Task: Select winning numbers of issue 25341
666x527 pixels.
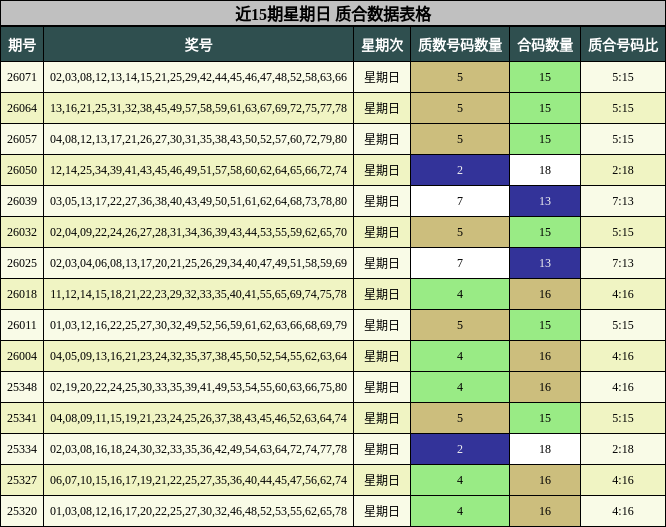Action: point(198,418)
